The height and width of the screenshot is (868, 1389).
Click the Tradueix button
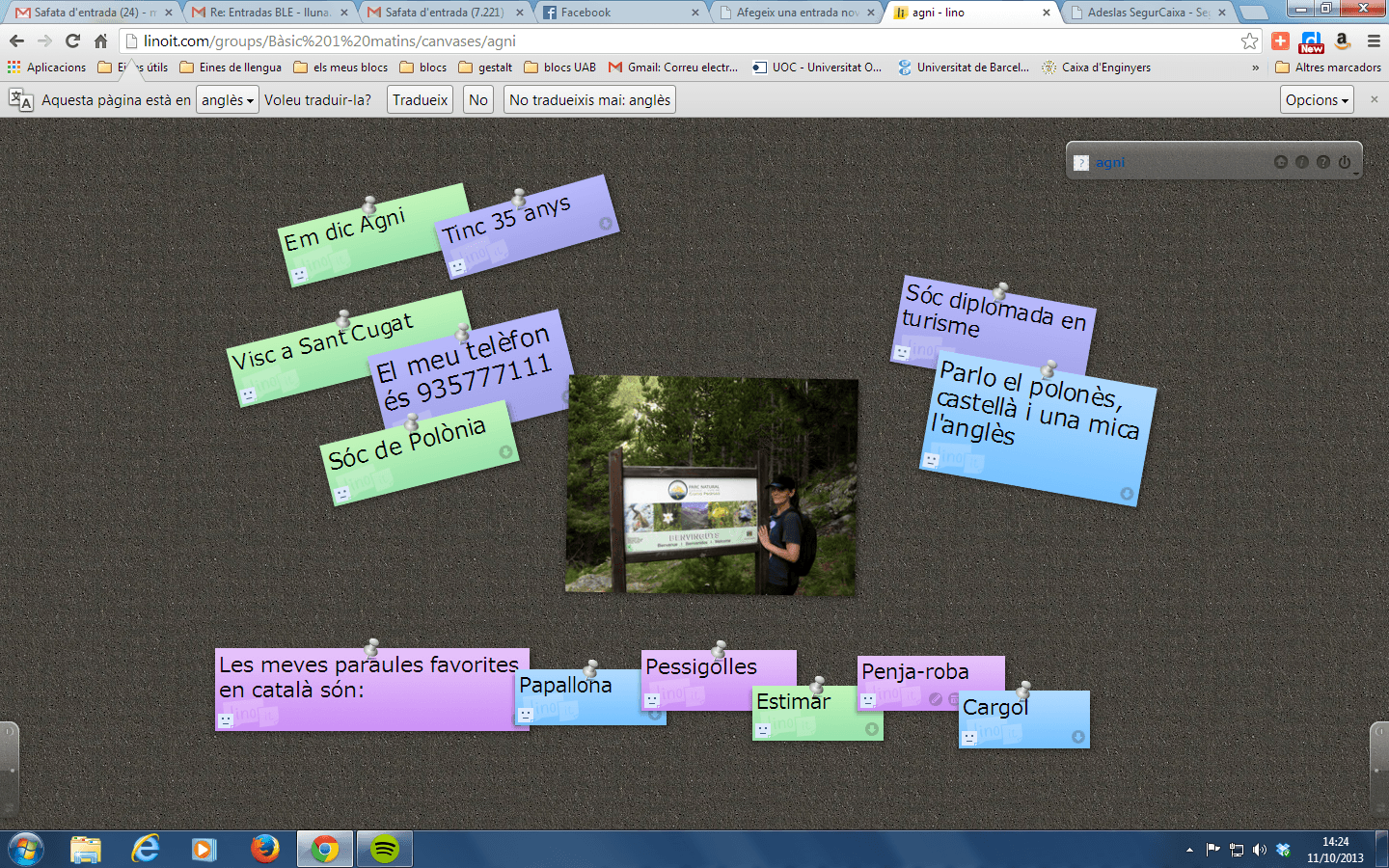420,100
